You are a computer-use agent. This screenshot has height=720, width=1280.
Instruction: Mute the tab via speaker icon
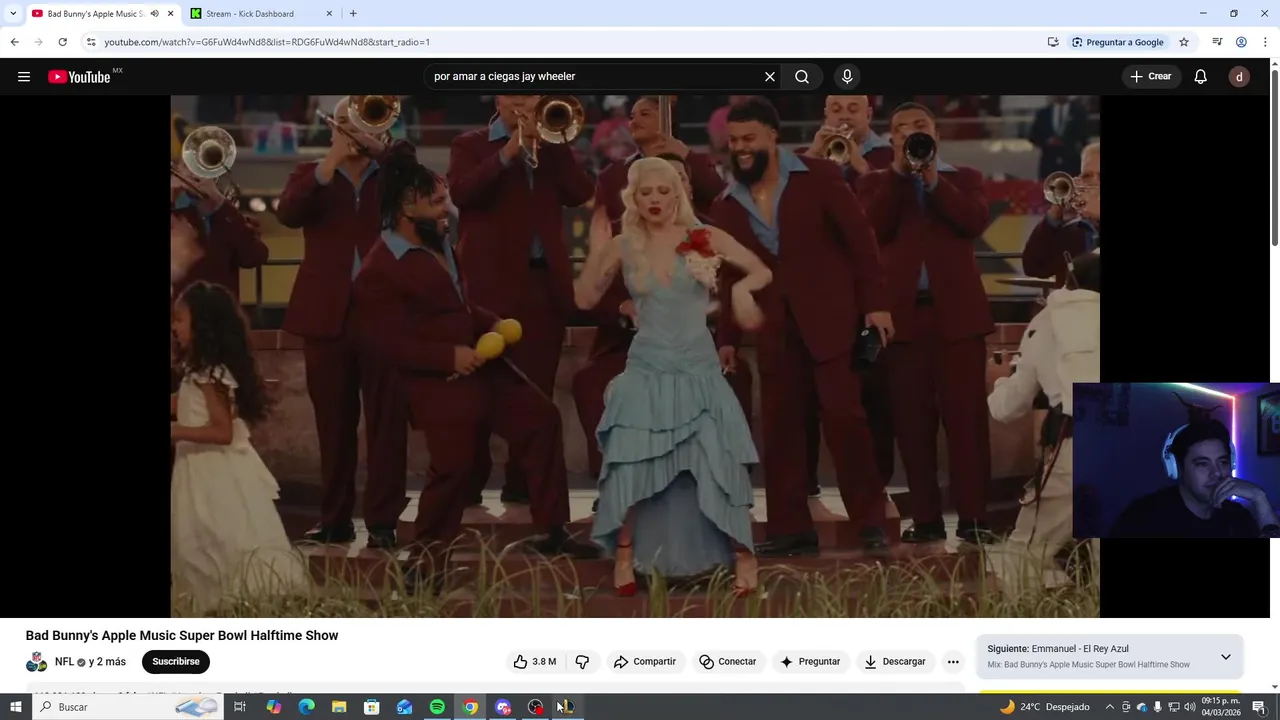coord(154,14)
